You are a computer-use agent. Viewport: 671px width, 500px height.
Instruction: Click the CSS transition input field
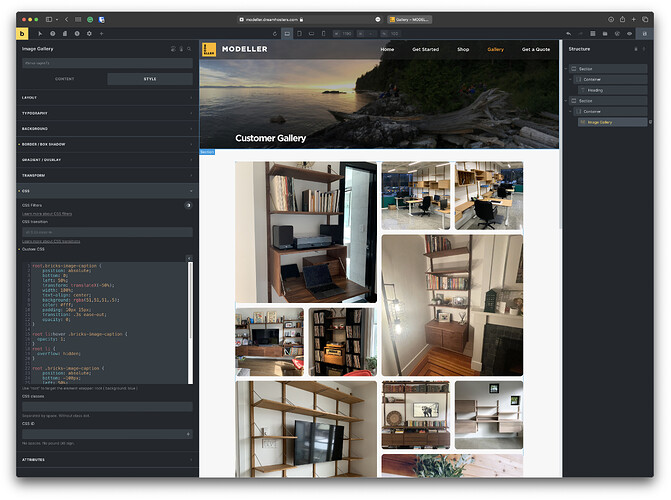point(107,232)
